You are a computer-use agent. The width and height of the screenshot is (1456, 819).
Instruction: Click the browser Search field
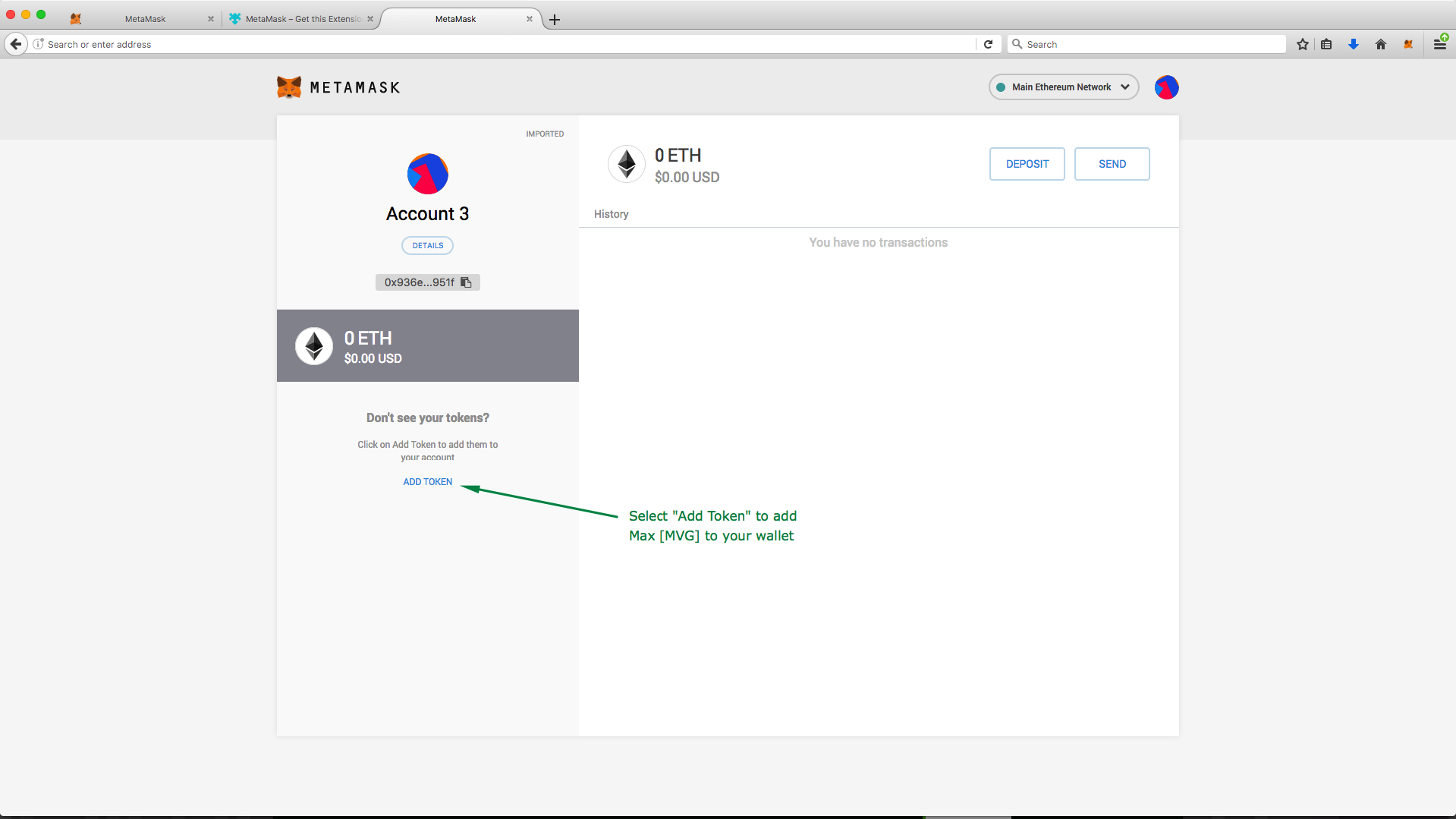point(1146,44)
